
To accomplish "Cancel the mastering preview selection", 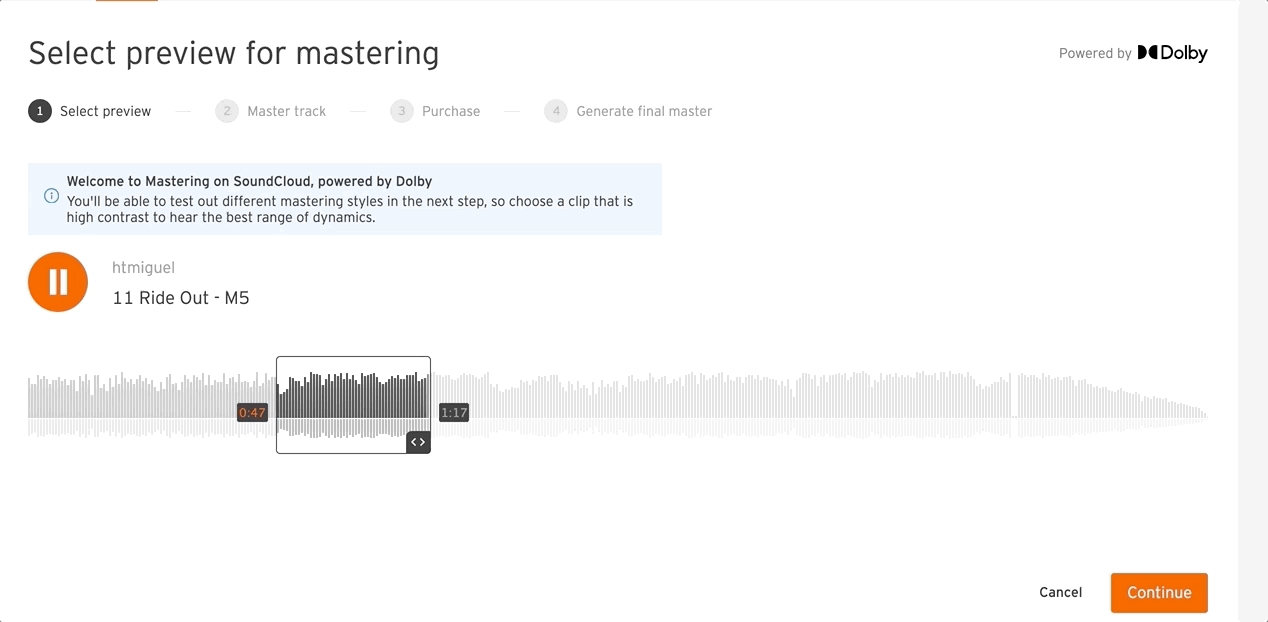I will (1060, 592).
